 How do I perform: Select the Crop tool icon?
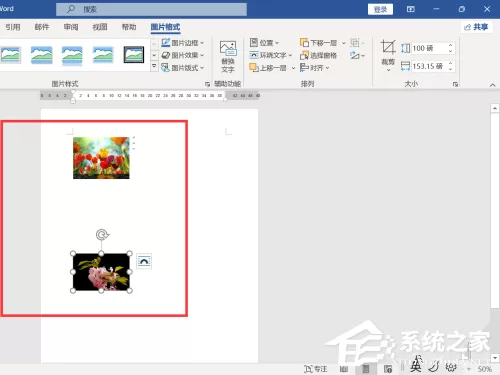tap(388, 47)
